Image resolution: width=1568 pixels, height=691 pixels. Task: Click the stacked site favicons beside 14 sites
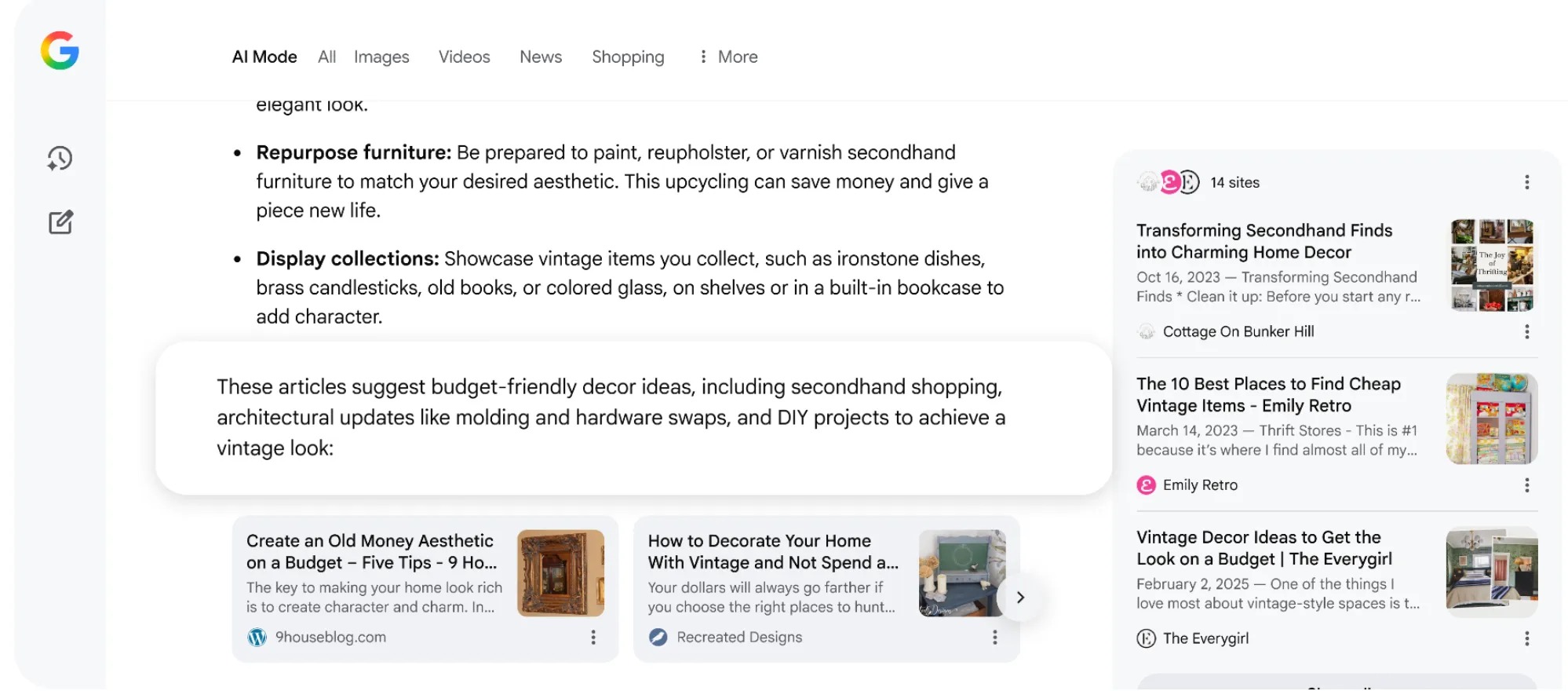pos(1168,182)
